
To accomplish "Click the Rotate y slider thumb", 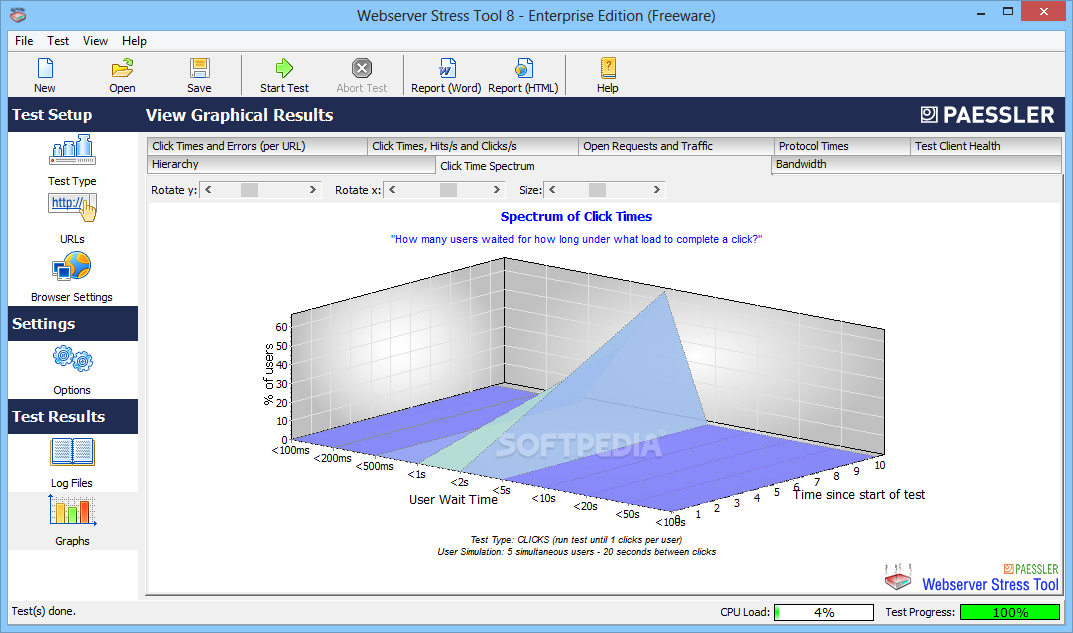I will point(250,190).
